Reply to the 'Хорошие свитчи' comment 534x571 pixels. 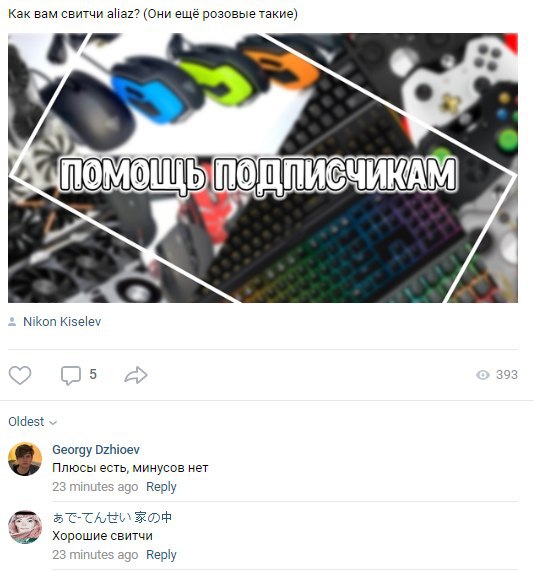[161, 555]
